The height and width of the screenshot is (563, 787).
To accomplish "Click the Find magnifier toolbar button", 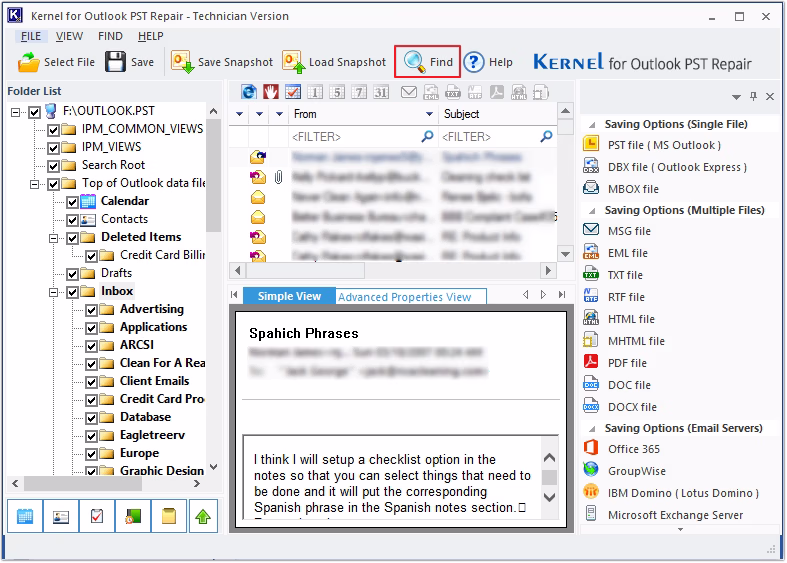I will tap(428, 62).
